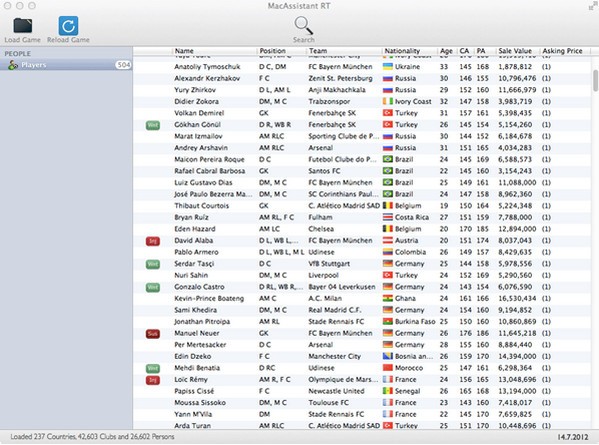Viewport: 599px width, 445px height.
Task: Select the Anatoliy Tymoschuk player row
Action: click(362, 66)
